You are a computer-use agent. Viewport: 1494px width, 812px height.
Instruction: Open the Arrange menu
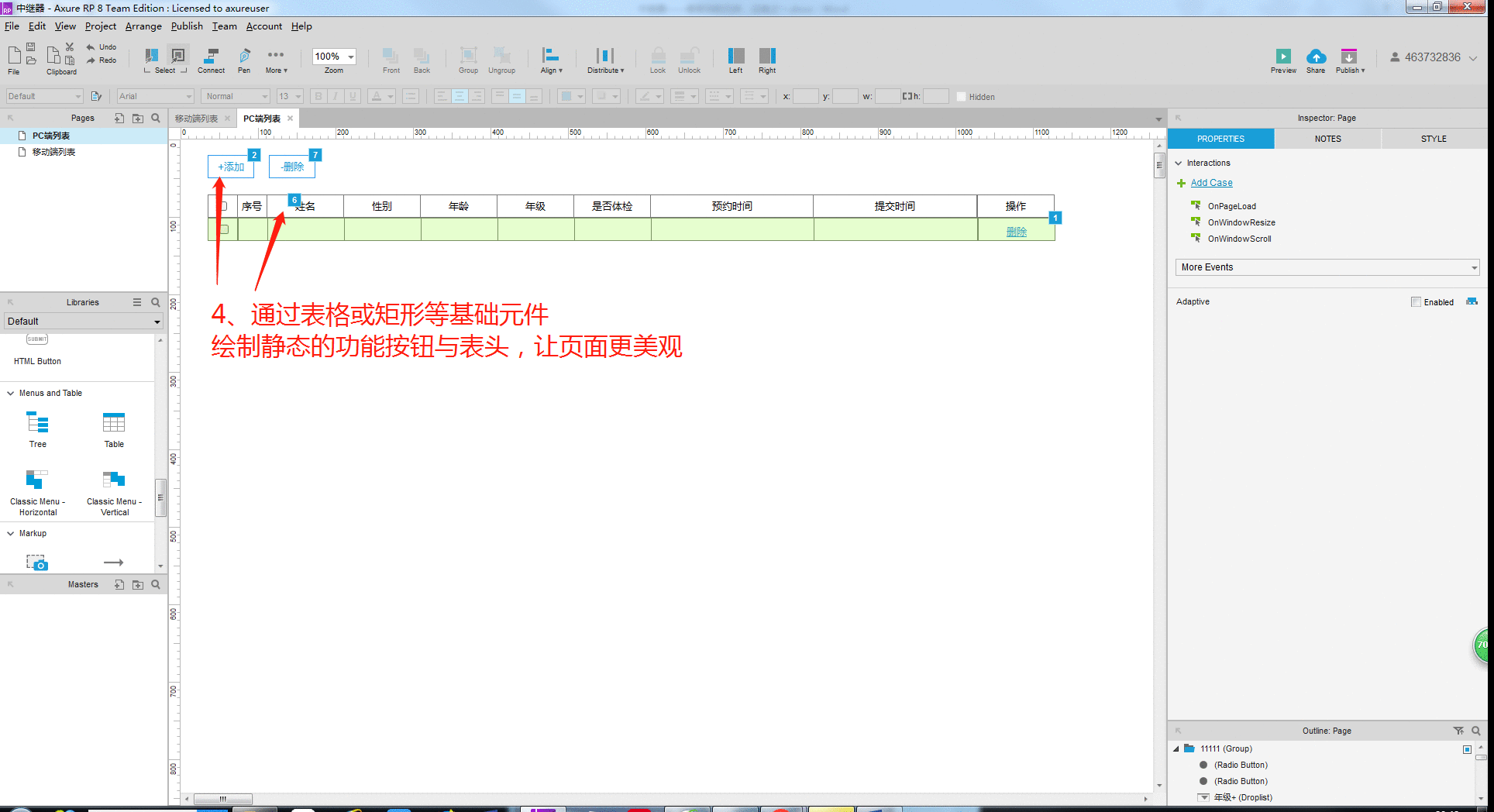pyautogui.click(x=143, y=26)
